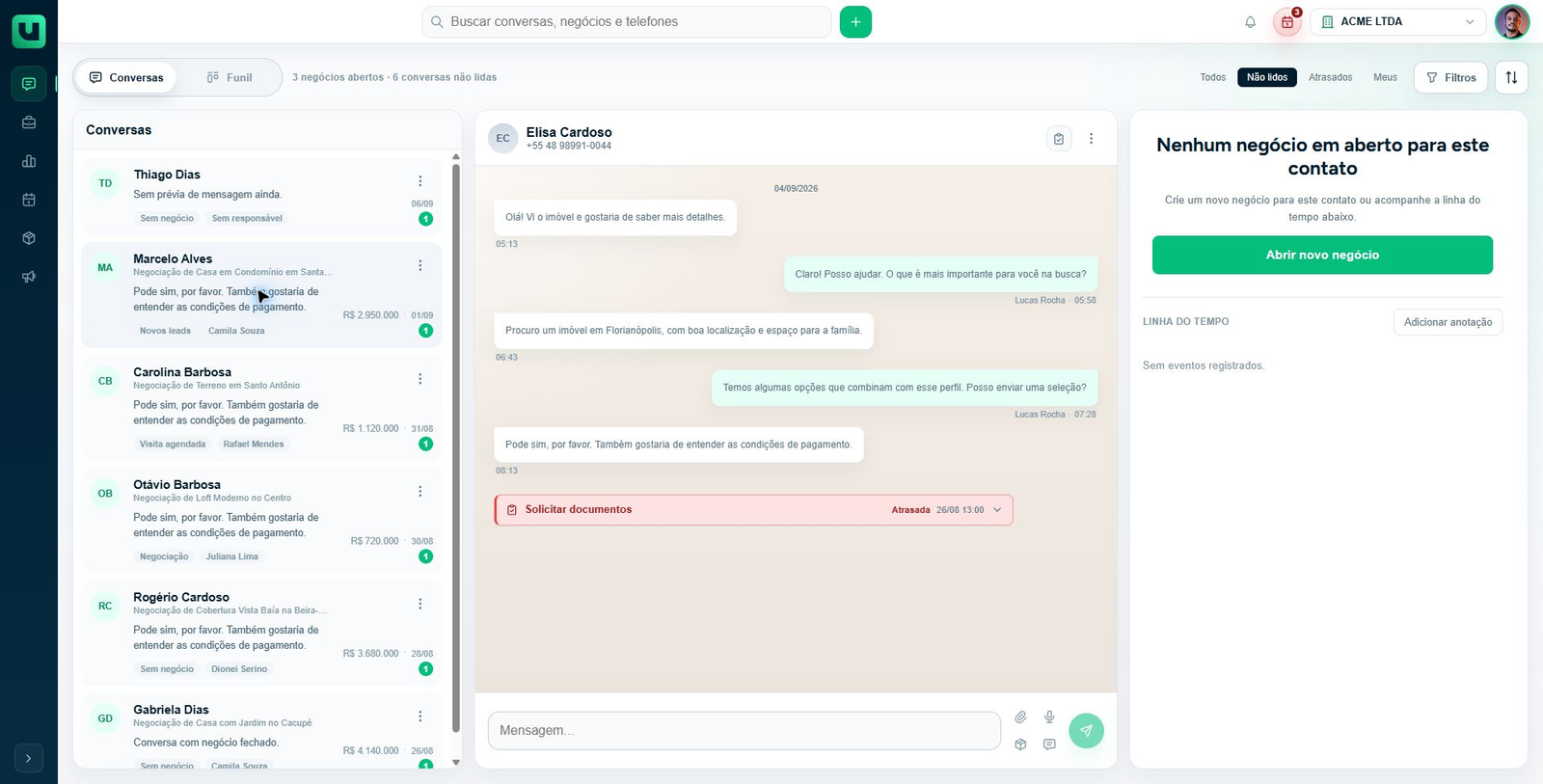Select the Todos filter

pyautogui.click(x=1212, y=77)
